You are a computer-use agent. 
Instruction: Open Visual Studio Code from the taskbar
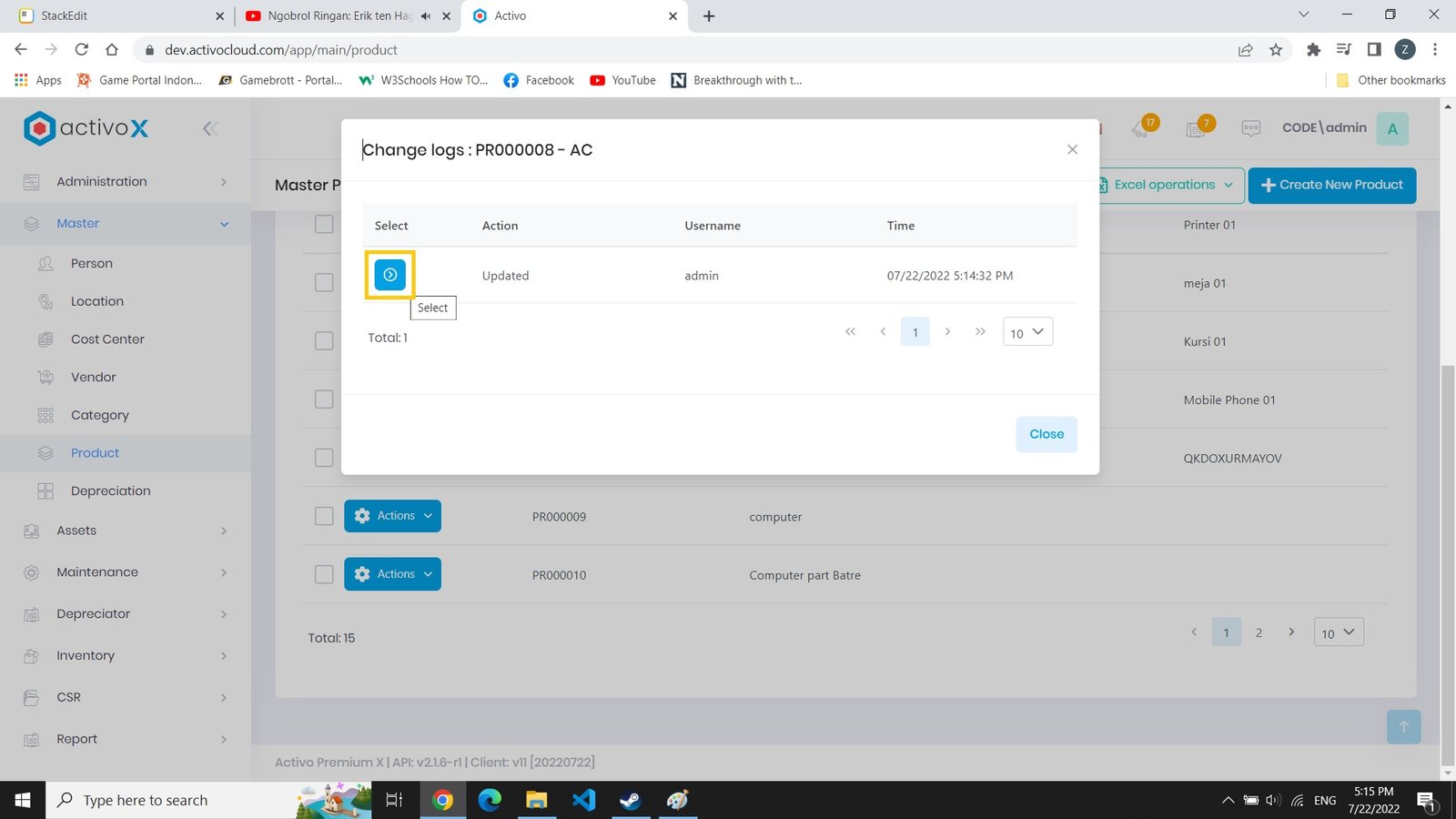[x=583, y=800]
